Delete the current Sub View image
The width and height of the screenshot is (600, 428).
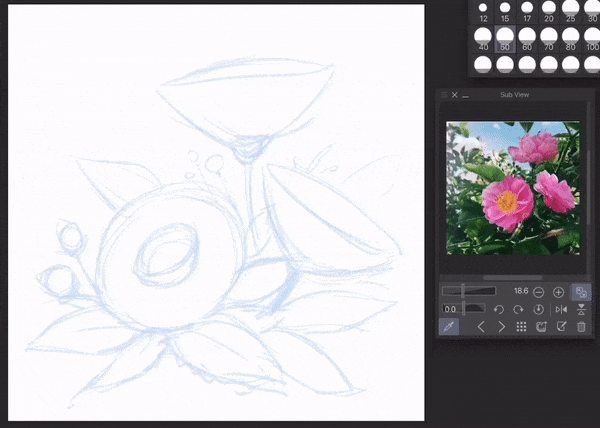coord(581,327)
